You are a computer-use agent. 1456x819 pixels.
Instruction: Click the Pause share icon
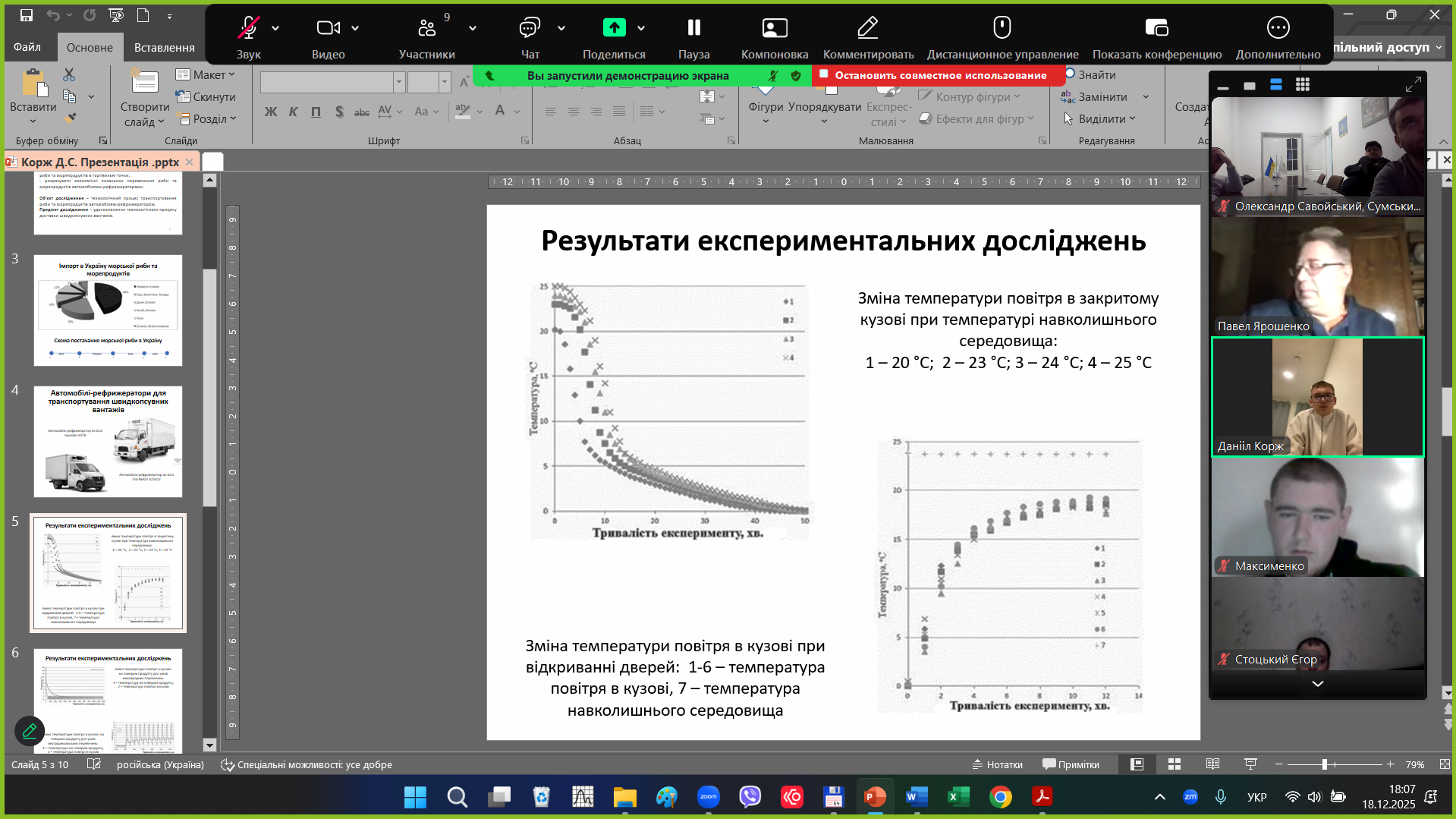pos(693,29)
